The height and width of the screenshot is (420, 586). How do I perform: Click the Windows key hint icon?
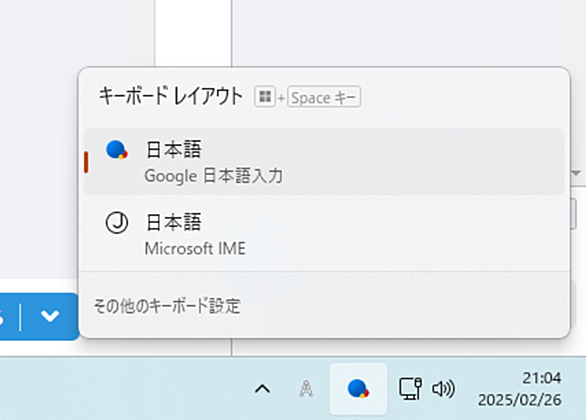tap(265, 97)
